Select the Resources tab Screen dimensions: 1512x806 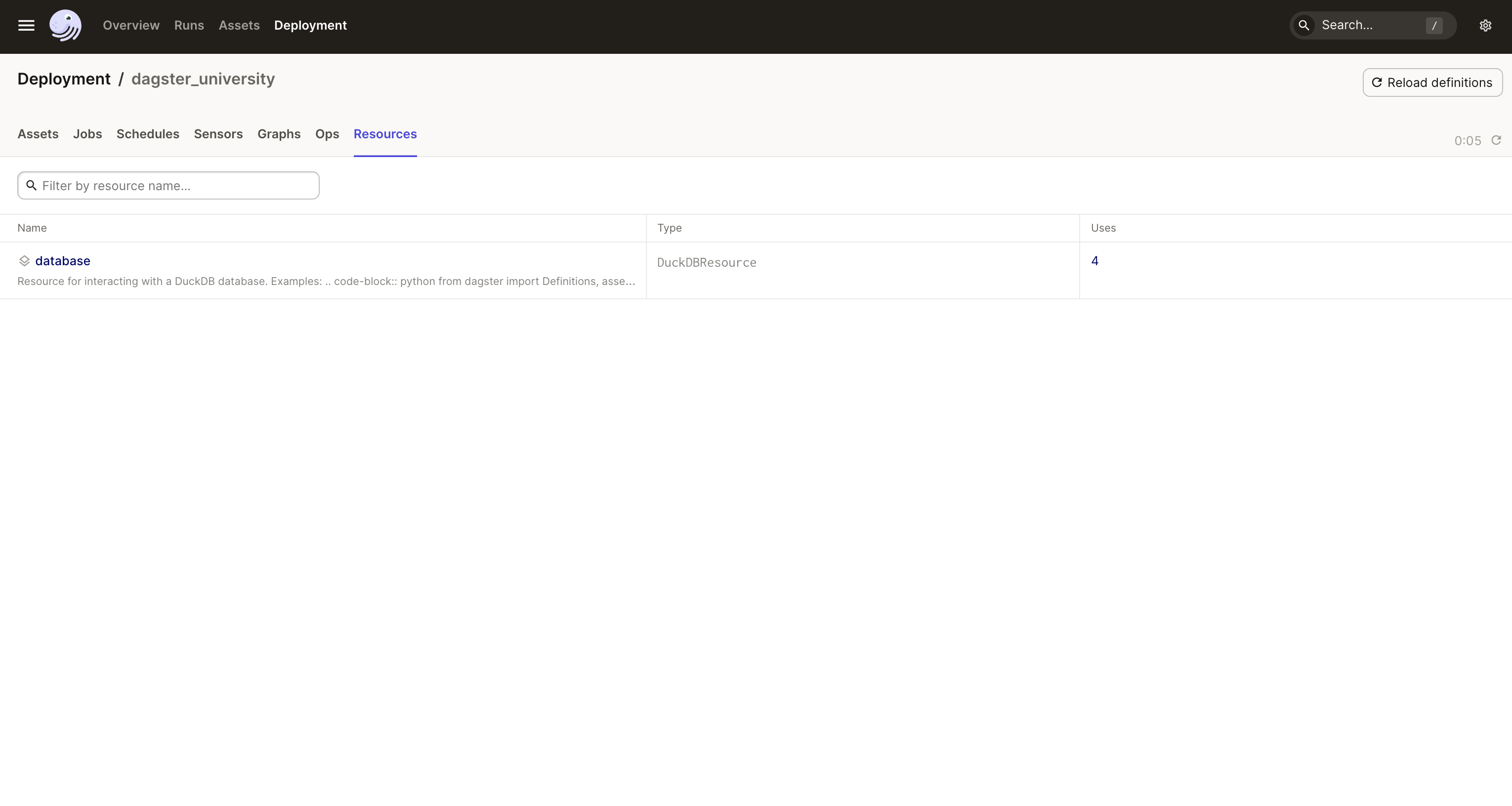tap(385, 134)
